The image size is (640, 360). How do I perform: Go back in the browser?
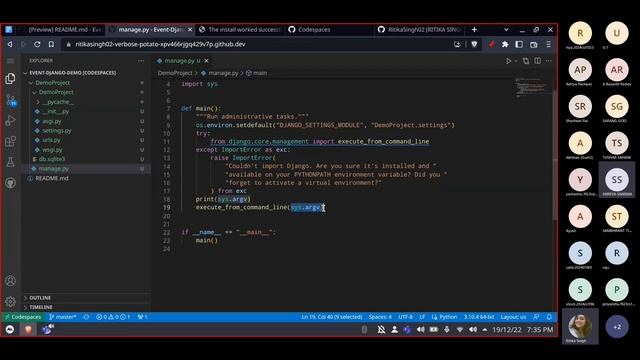pyautogui.click(x=10, y=44)
